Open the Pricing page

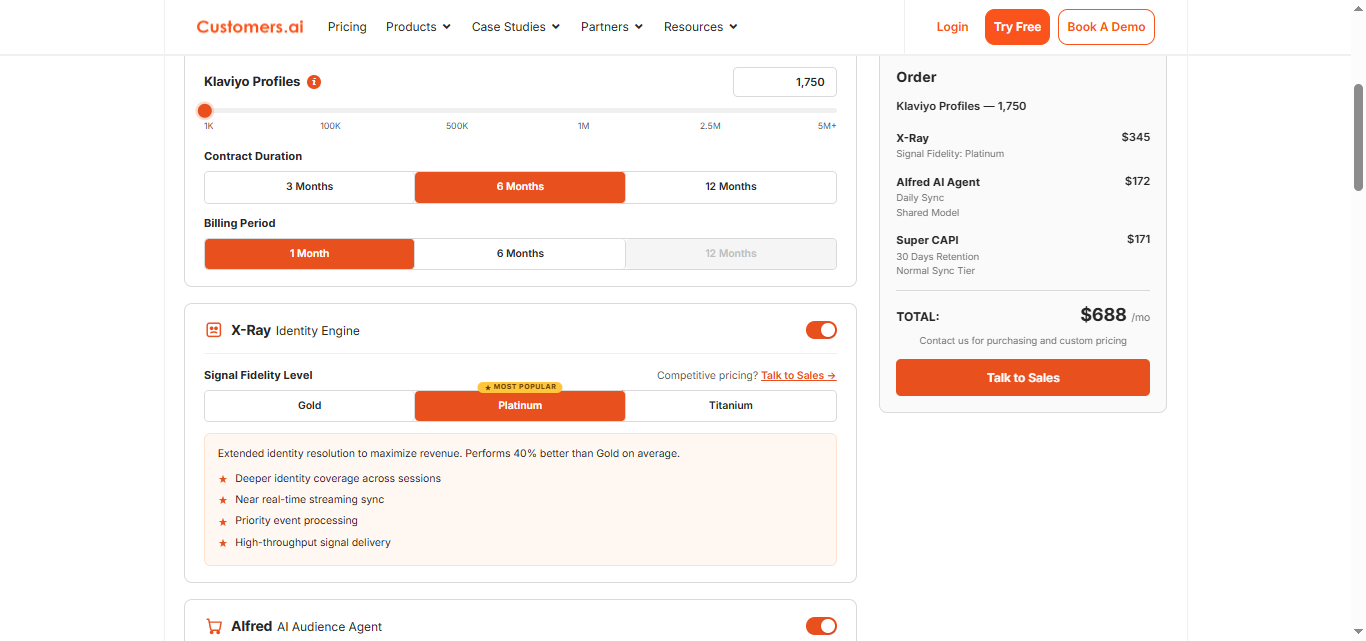pos(347,27)
